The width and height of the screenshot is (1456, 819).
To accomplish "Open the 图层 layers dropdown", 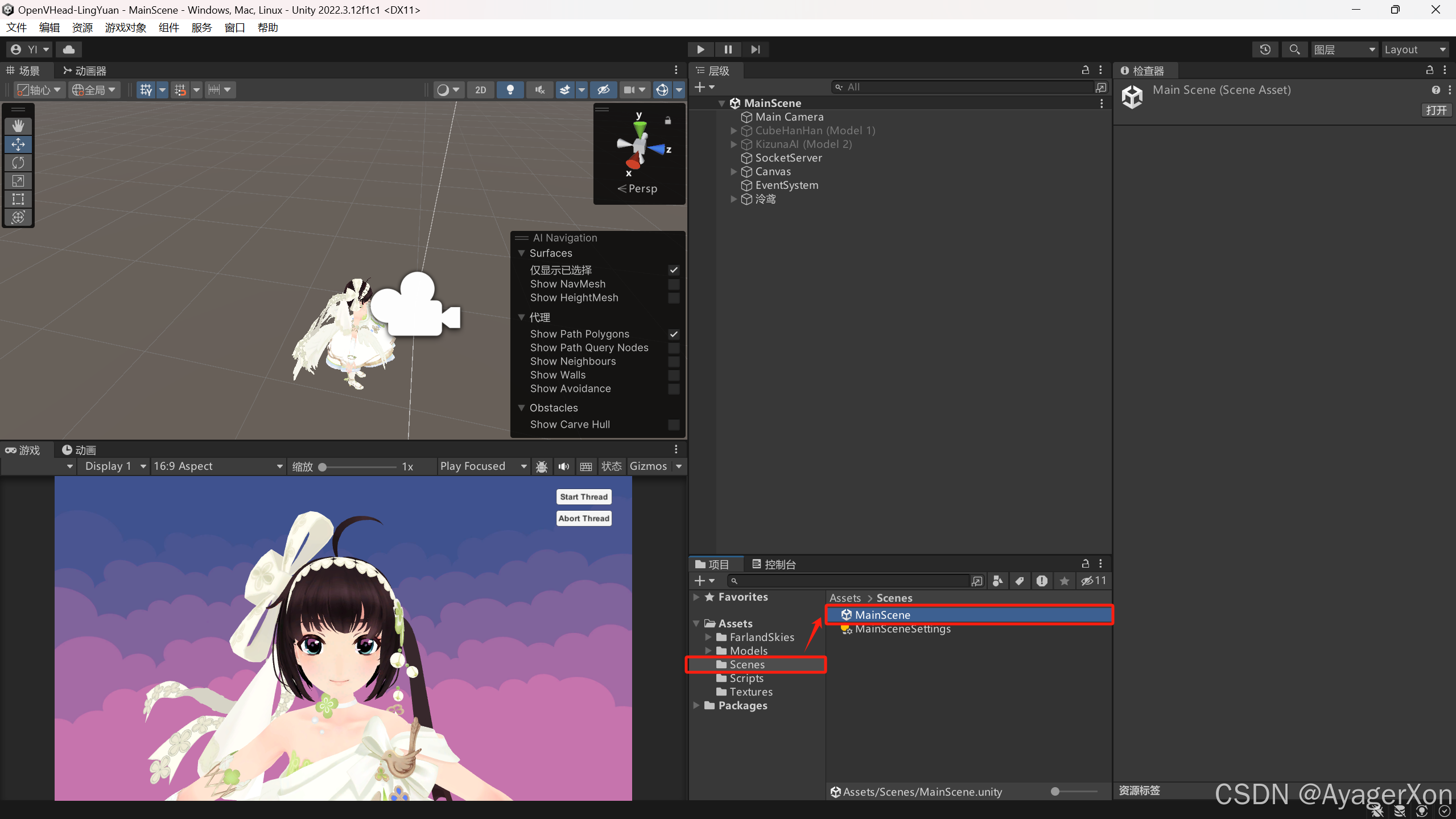I will click(1344, 49).
